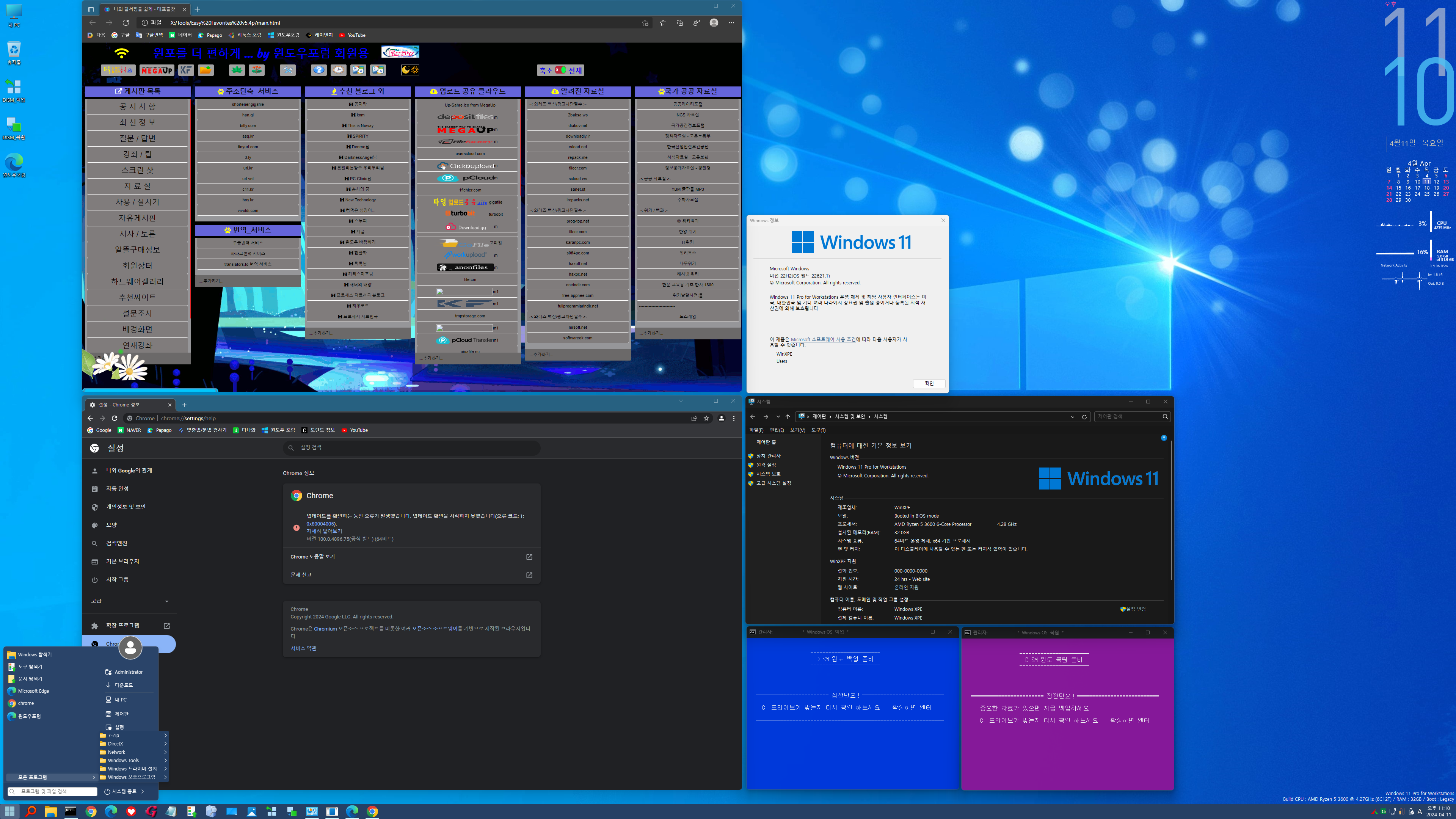Image resolution: width=1456 pixels, height=819 pixels.
Task: Open new tab in Chrome window
Action: (184, 405)
